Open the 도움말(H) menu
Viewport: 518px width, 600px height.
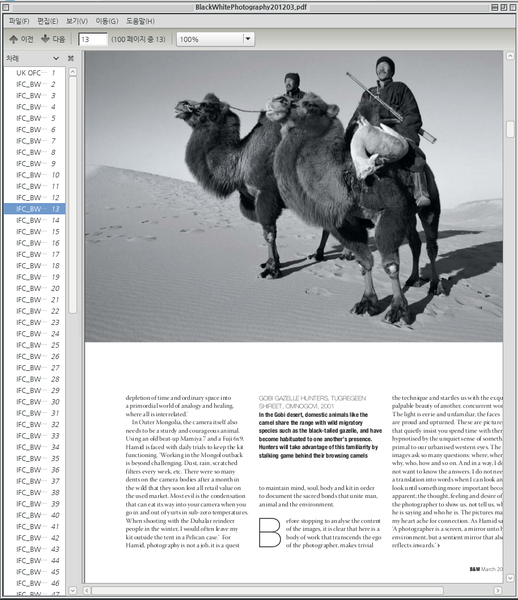tap(140, 21)
